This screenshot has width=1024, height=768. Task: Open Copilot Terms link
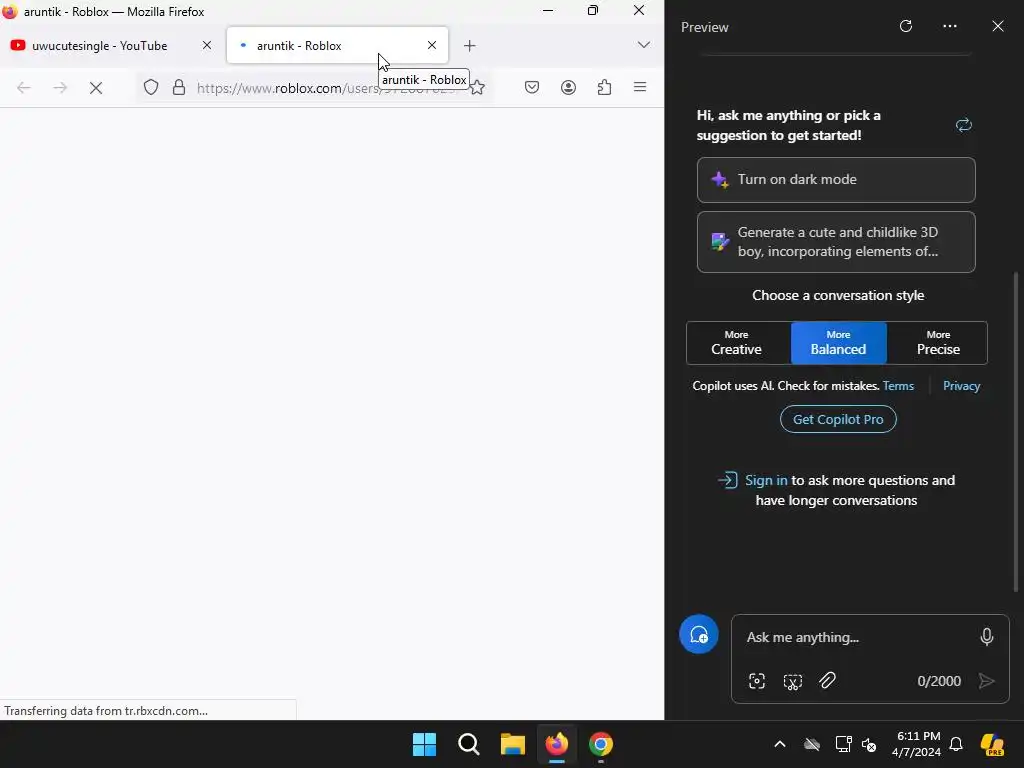click(x=898, y=386)
